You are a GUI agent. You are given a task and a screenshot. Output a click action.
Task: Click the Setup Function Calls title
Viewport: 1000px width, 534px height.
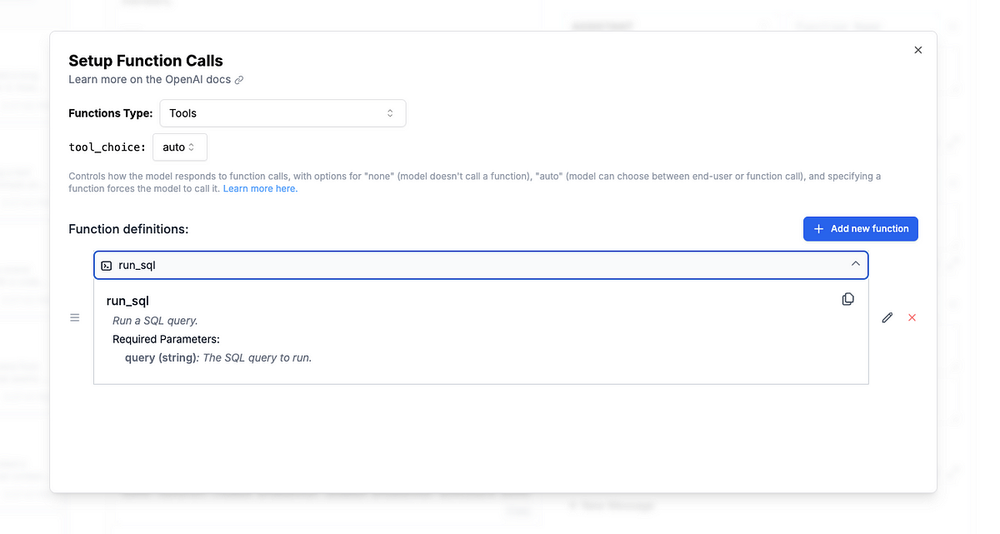146,61
